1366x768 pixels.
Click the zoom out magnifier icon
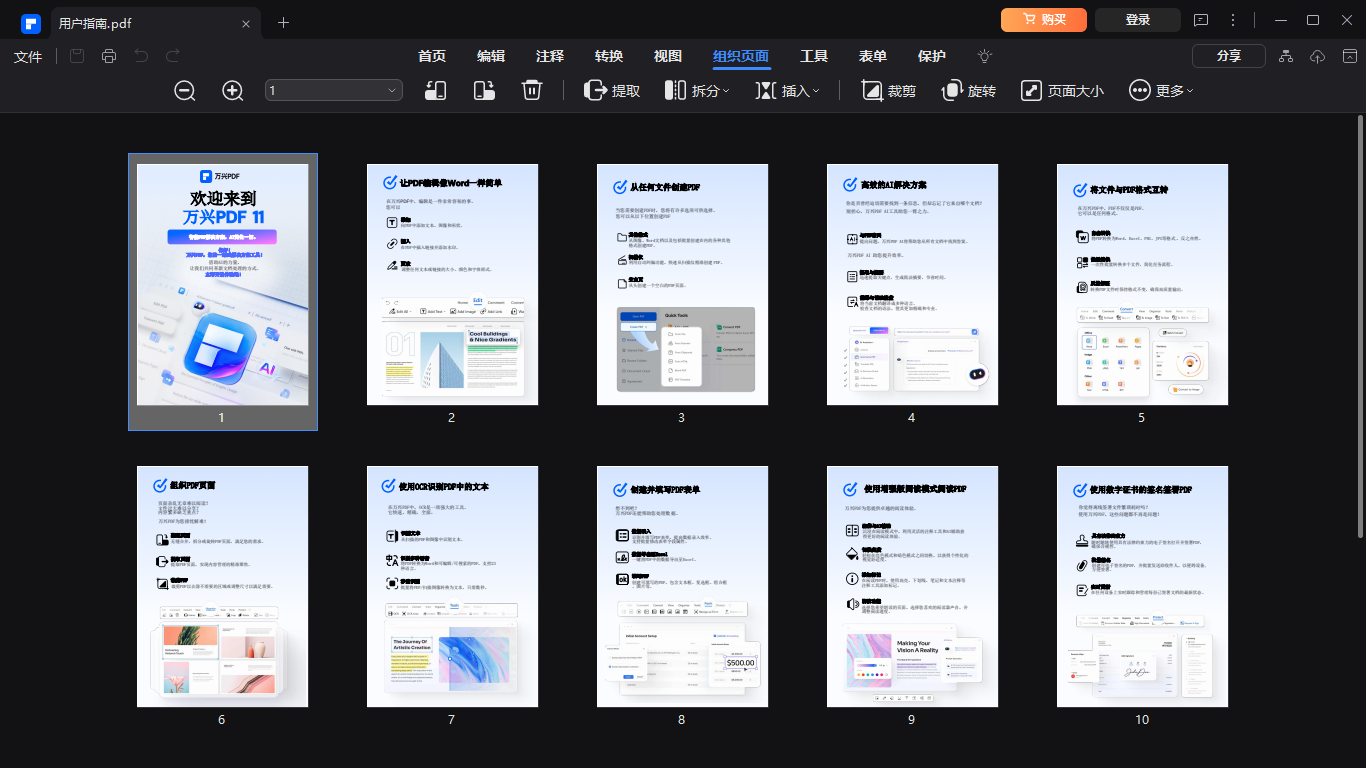point(185,91)
